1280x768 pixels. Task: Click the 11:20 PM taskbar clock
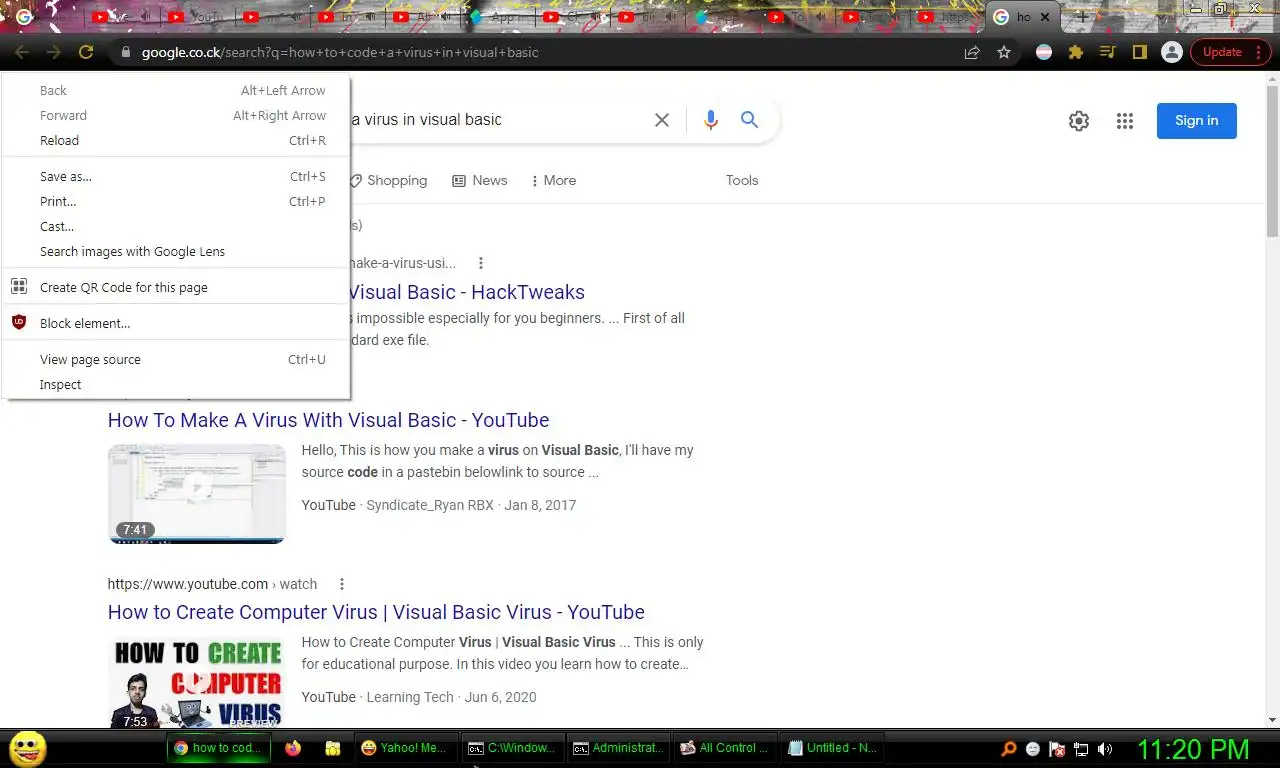tap(1193, 749)
